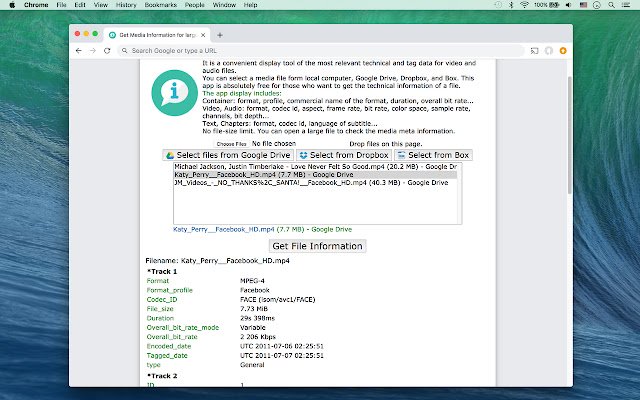Open the File menu

click(x=61, y=5)
